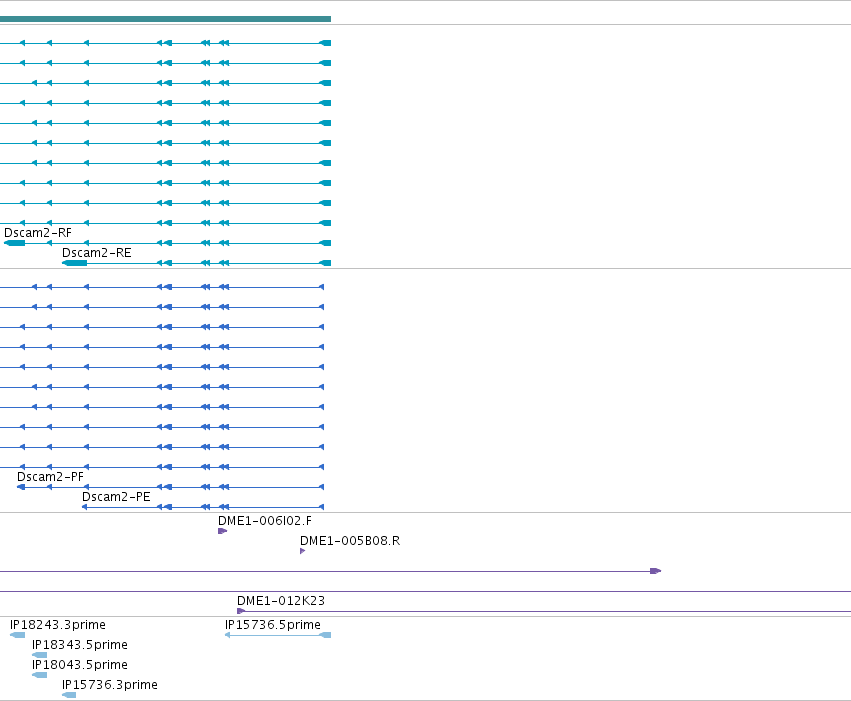The height and width of the screenshot is (701, 851).
Task: Click the light blue glyph under IP18043.5prime
Action: click(40, 675)
